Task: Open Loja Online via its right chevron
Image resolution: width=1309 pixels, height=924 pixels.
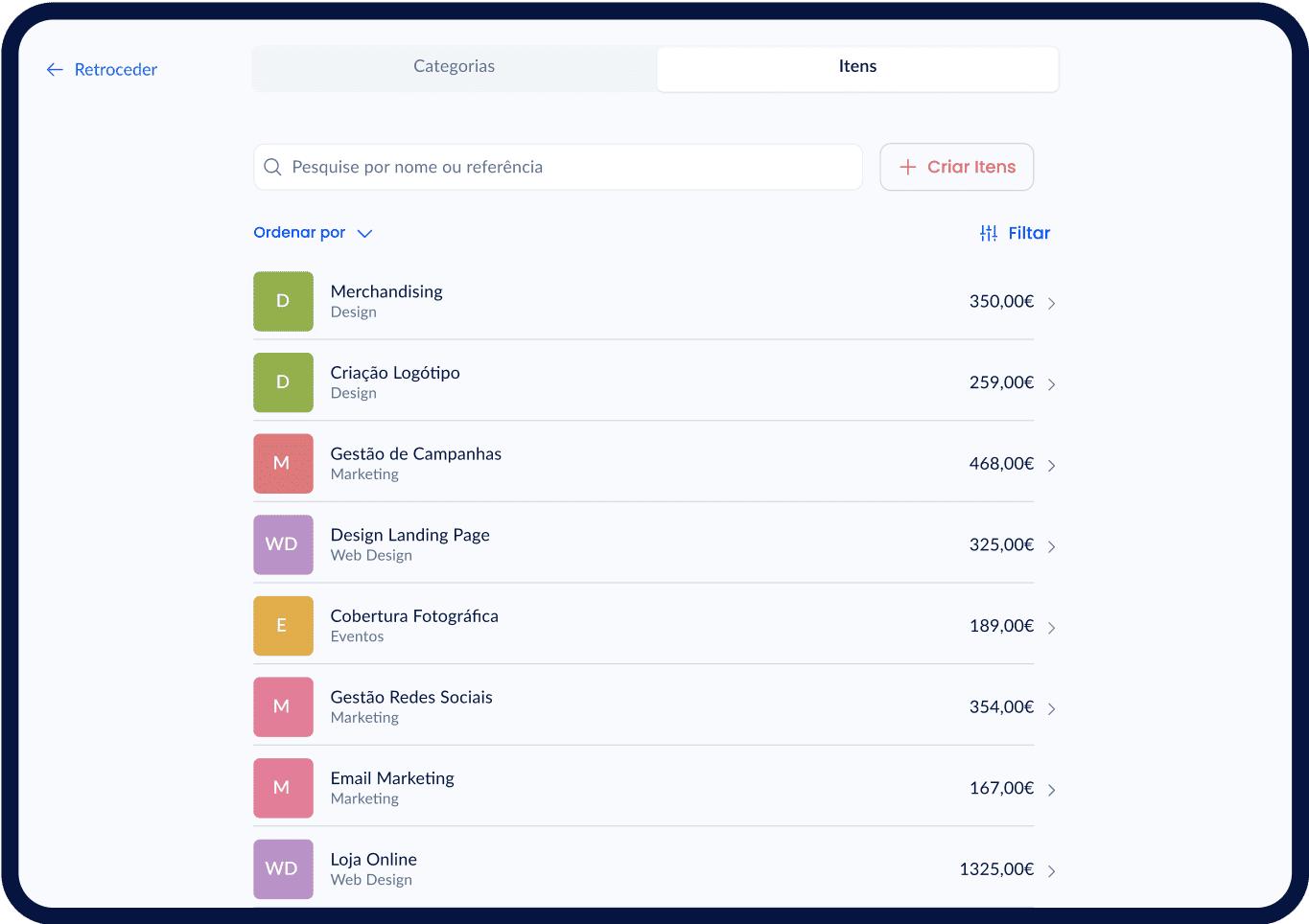Action: pos(1051,871)
